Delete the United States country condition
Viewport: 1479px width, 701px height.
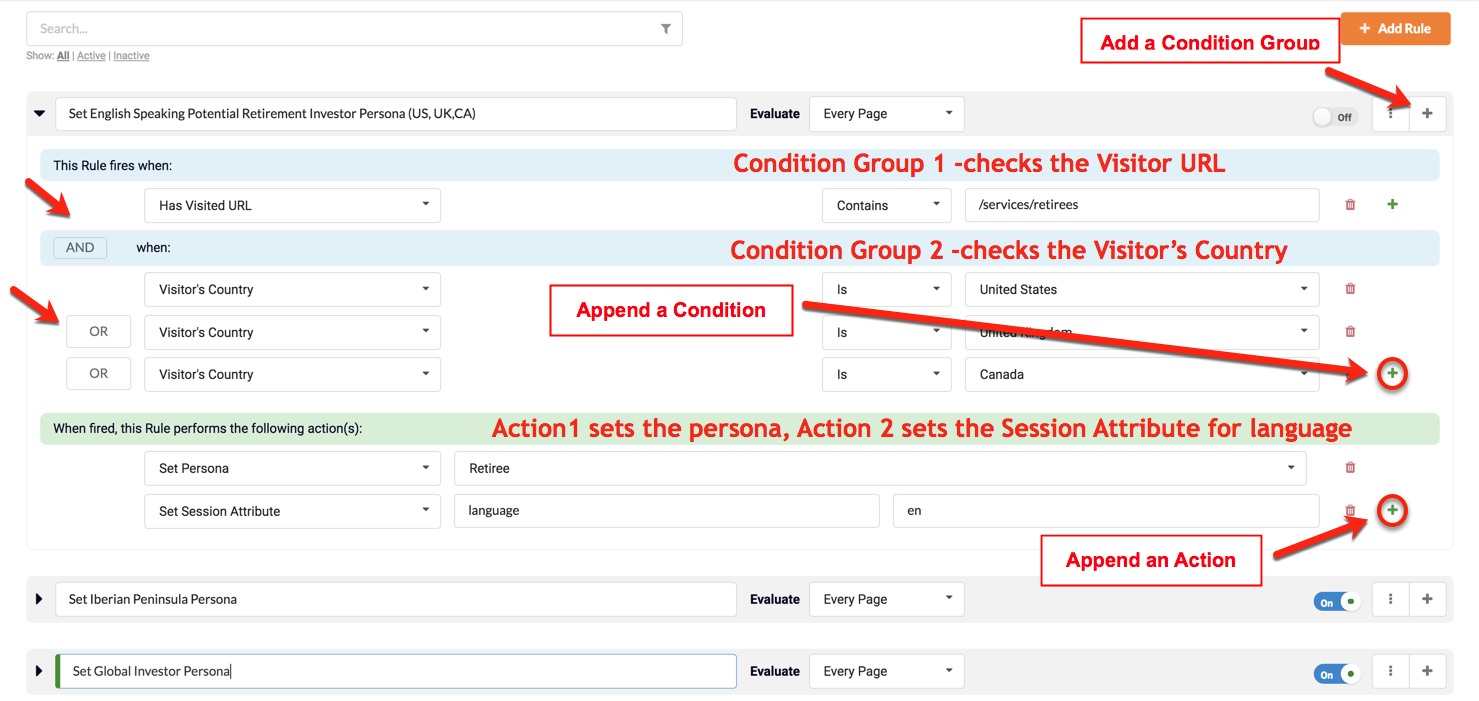(x=1350, y=289)
